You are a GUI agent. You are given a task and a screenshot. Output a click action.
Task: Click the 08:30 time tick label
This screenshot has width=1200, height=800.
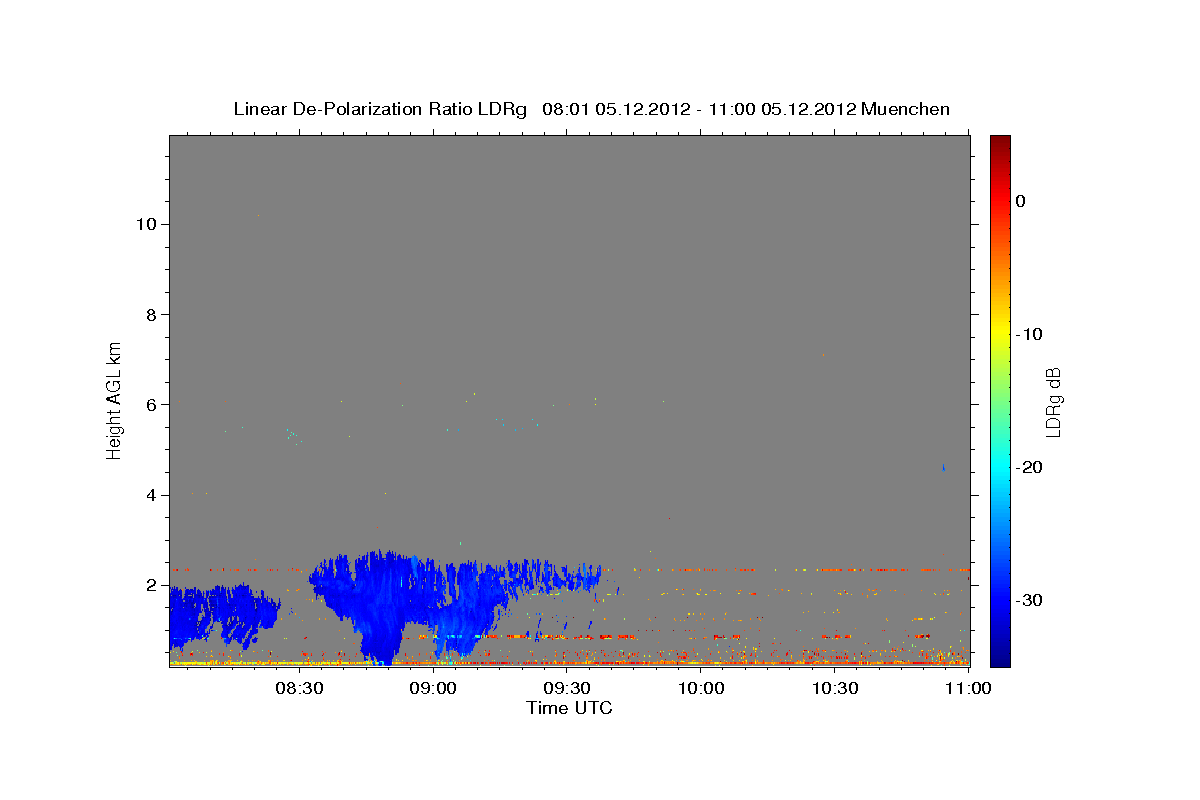pyautogui.click(x=301, y=689)
